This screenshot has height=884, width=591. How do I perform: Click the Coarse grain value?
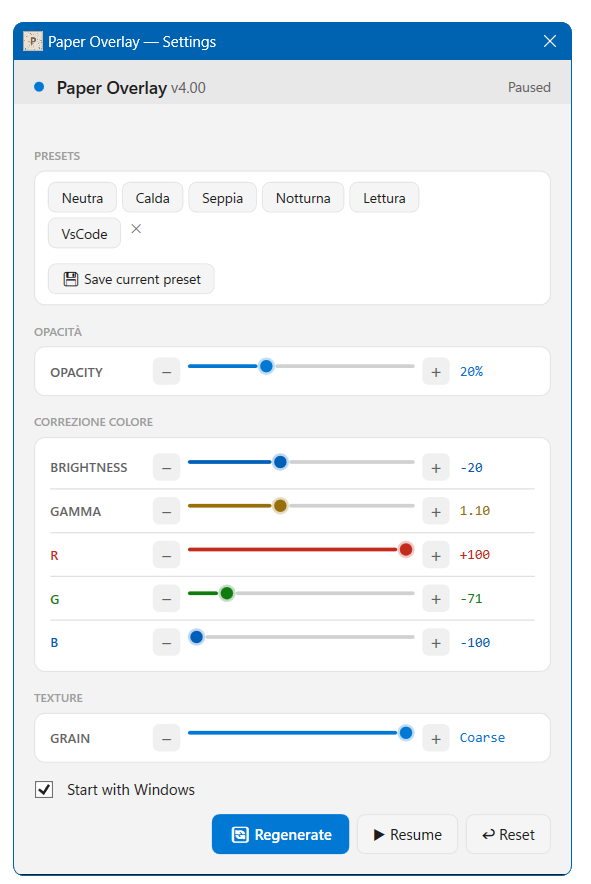click(x=482, y=738)
